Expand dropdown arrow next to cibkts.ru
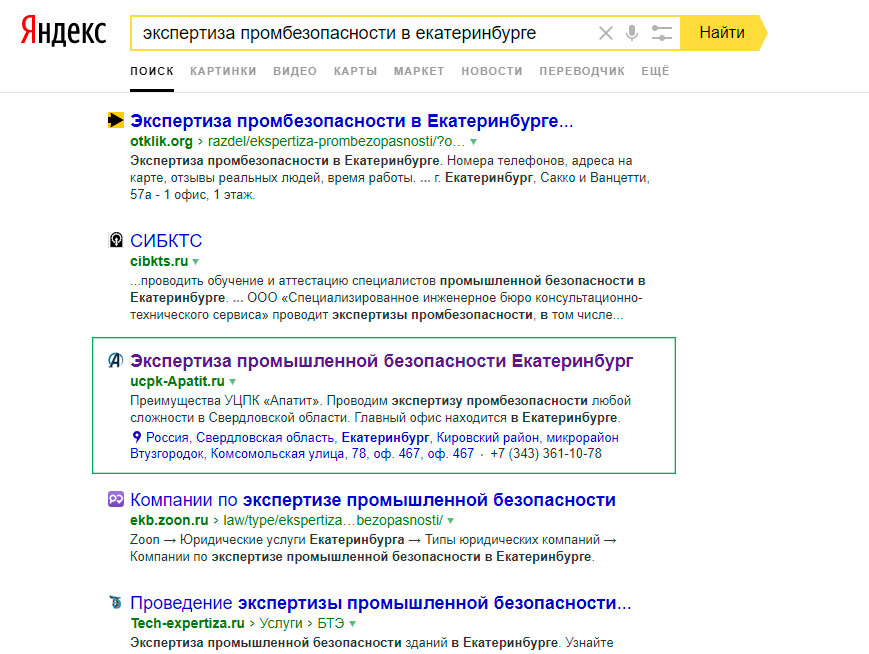 pyautogui.click(x=197, y=262)
